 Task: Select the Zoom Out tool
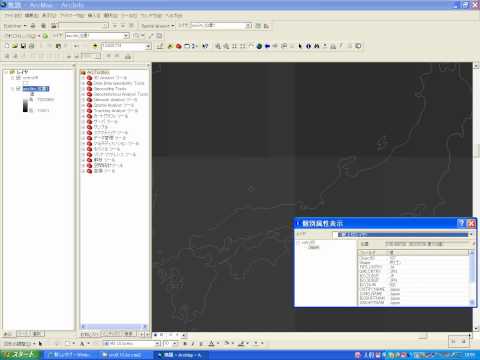[226, 46]
